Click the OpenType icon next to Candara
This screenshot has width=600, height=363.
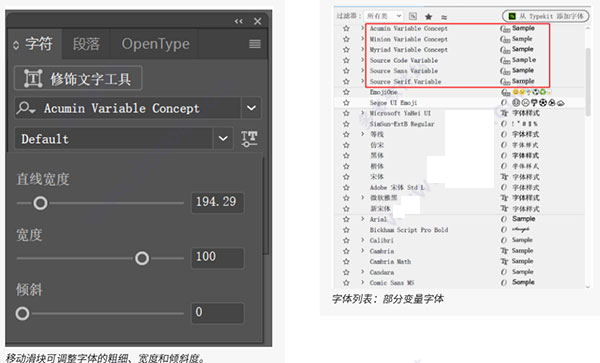pos(504,272)
